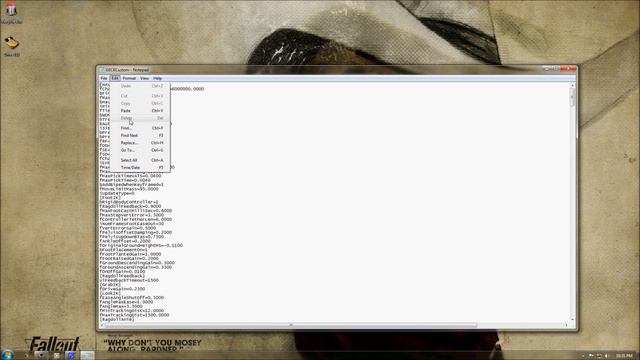Click the fMinTrackingDist=12.0000 line

[131, 311]
